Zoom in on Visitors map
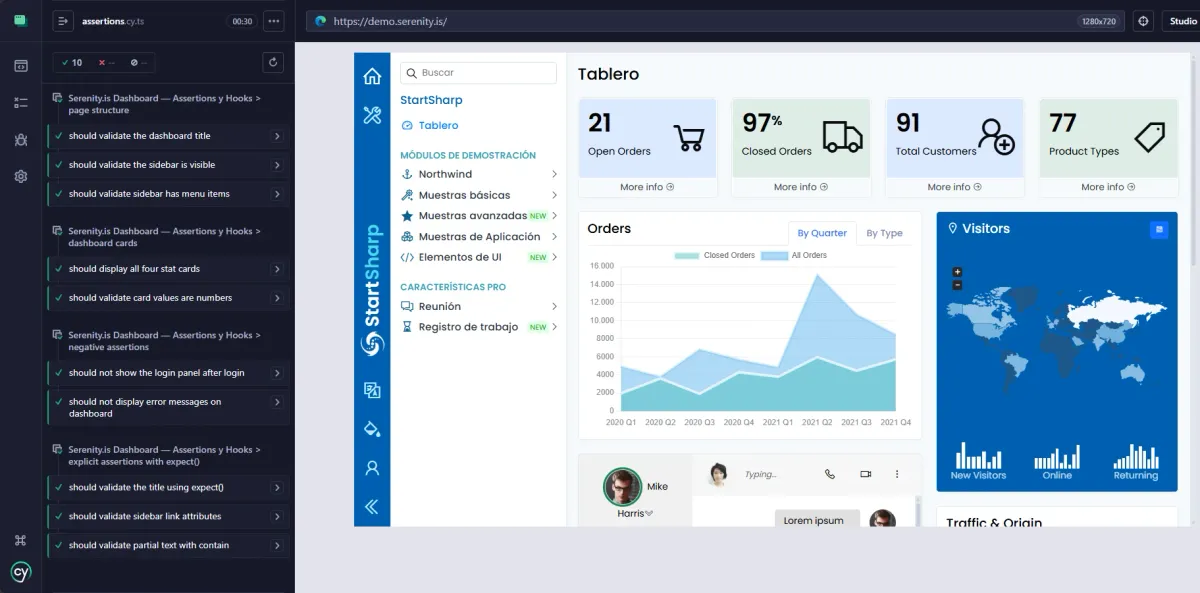Viewport: 1200px width, 593px height. (957, 272)
